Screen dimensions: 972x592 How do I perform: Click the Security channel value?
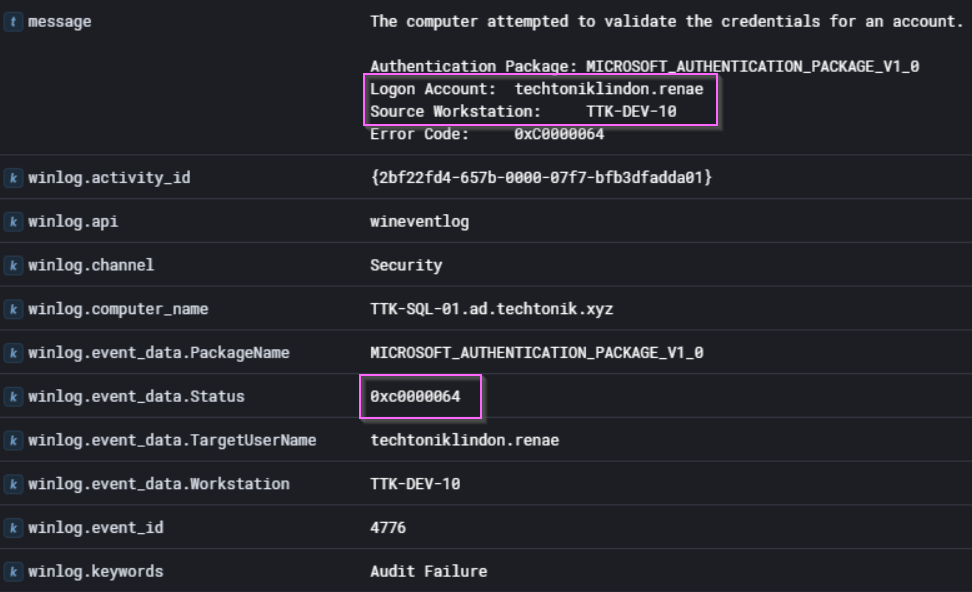tap(405, 266)
